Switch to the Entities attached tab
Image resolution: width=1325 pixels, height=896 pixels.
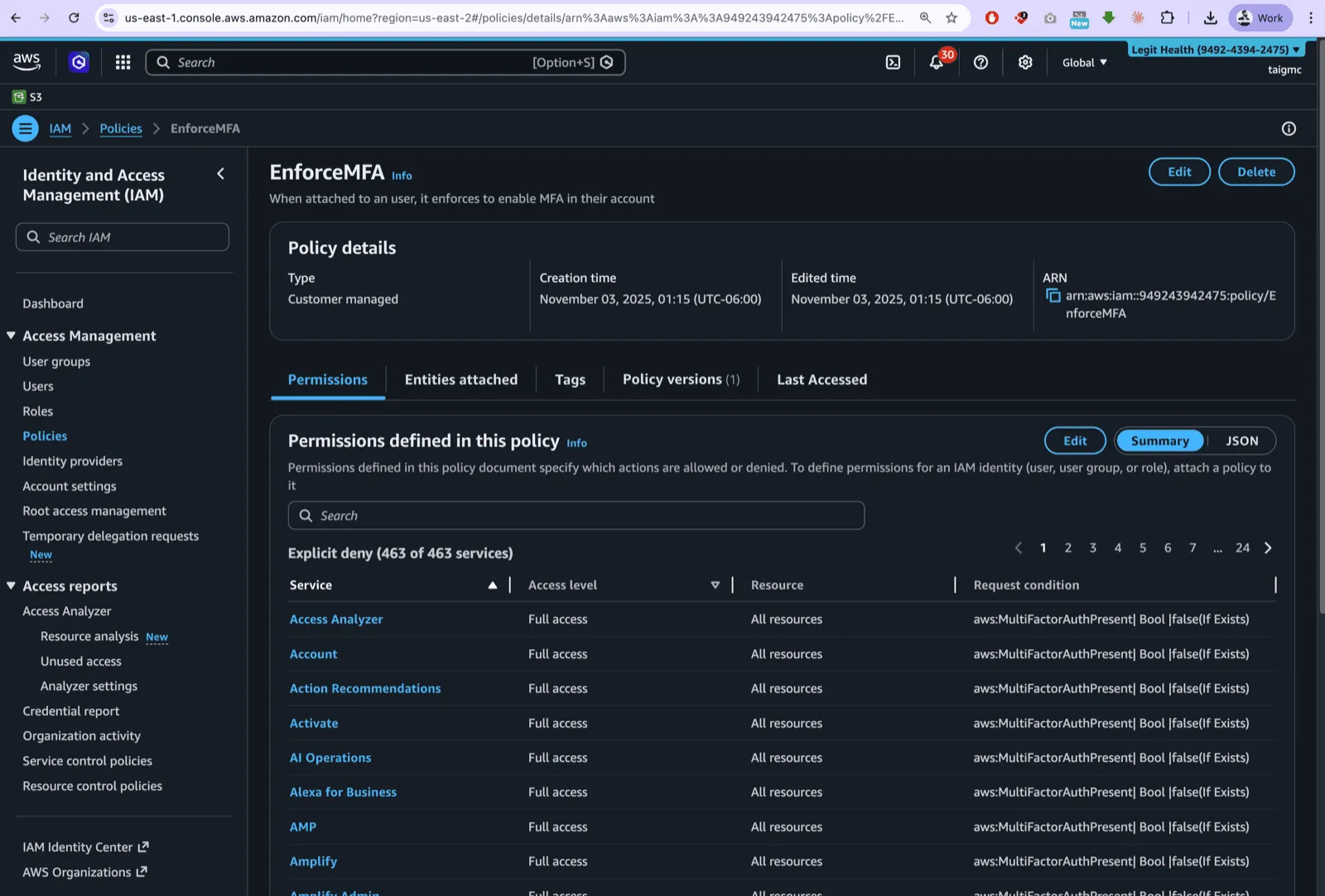tap(460, 379)
